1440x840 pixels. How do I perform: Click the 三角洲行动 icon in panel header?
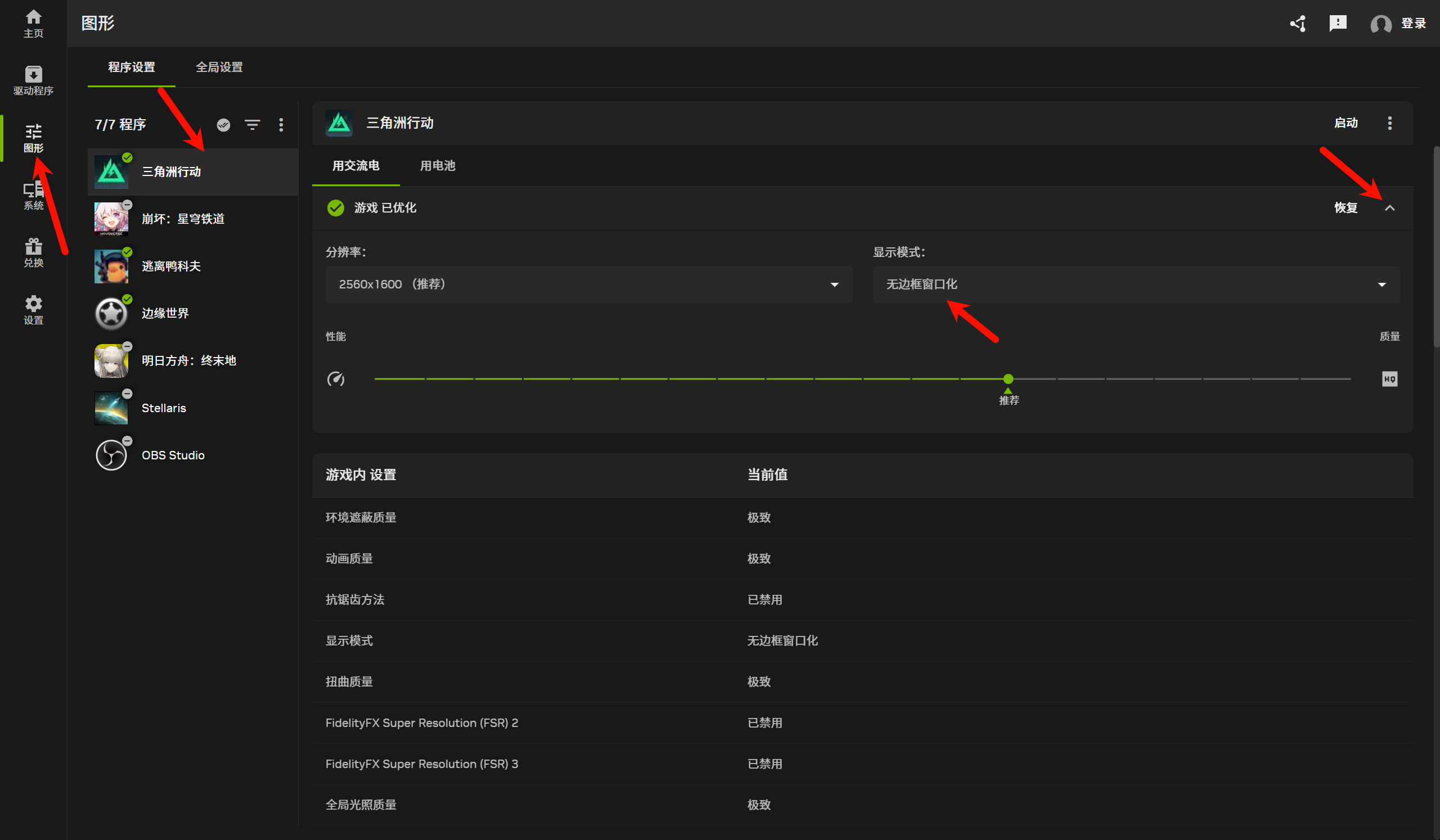339,123
